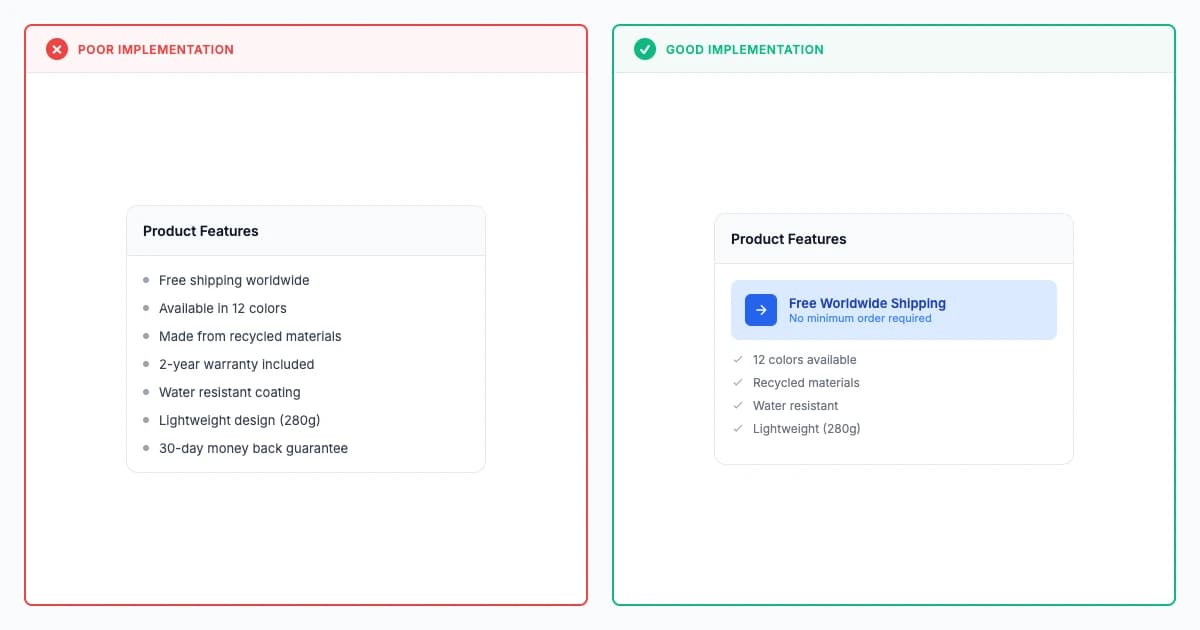Select the Free Worldwide Shipping highlighted banner
This screenshot has height=630, width=1200.
pyautogui.click(x=894, y=310)
